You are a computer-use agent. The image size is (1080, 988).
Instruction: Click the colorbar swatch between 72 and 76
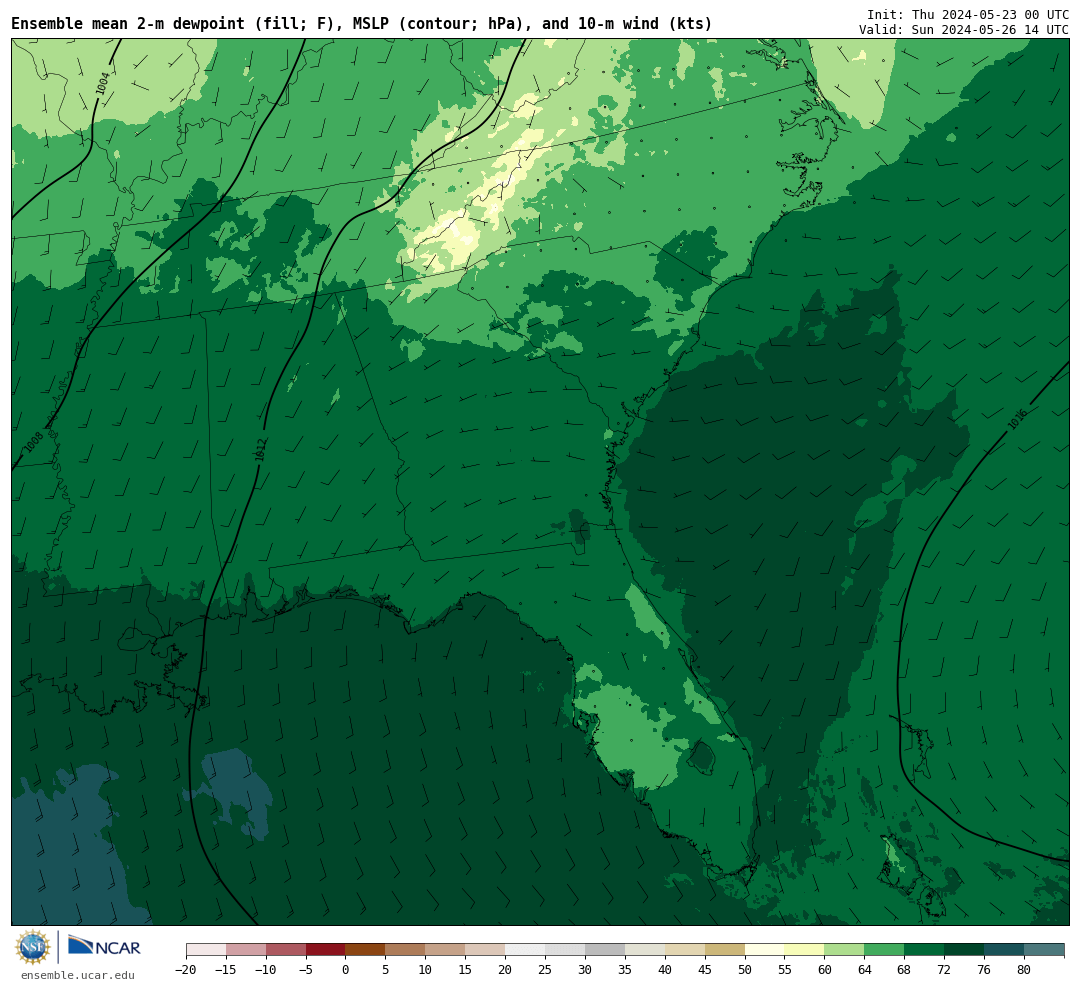click(x=964, y=950)
